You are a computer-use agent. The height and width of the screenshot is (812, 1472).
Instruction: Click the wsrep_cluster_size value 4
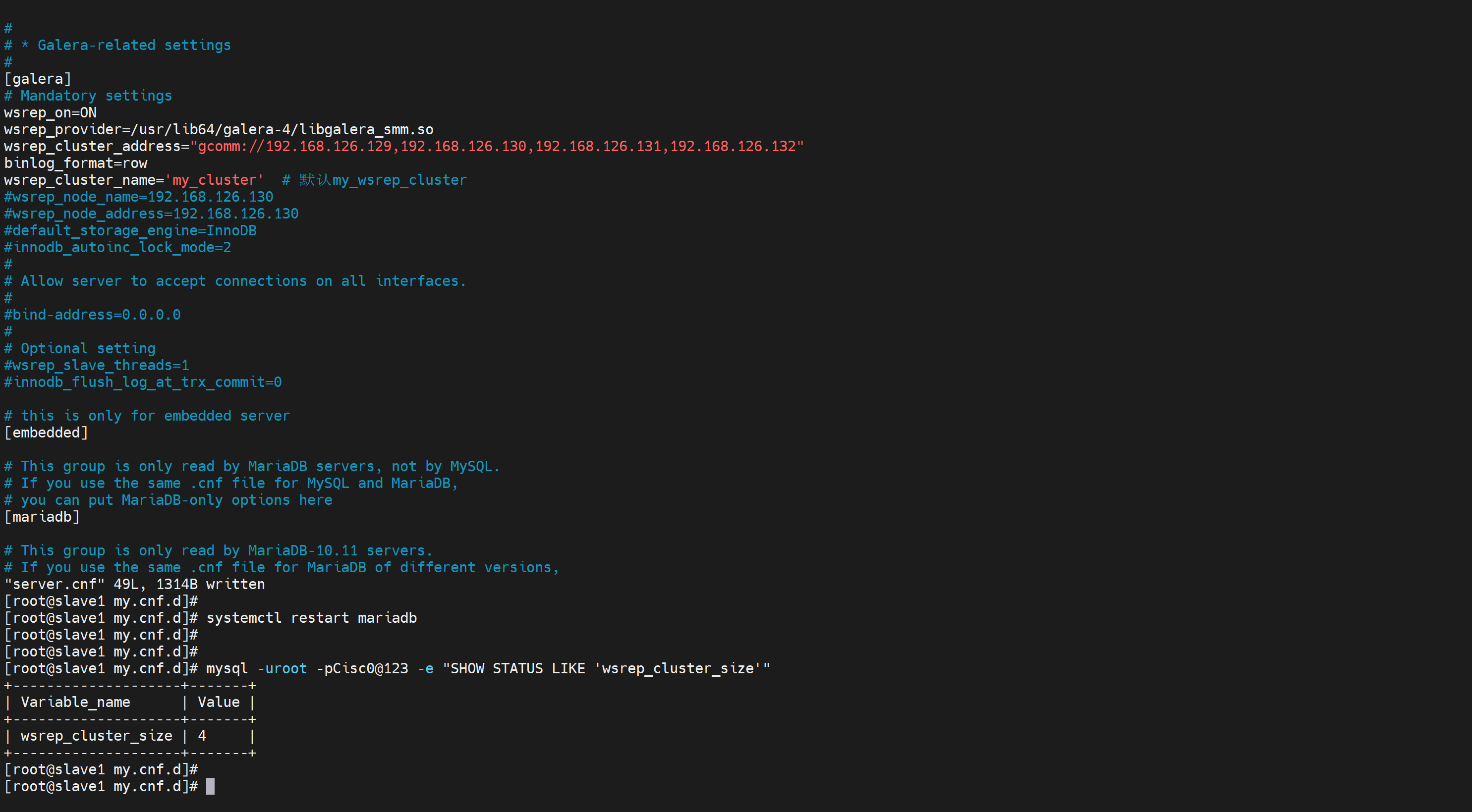point(202,736)
